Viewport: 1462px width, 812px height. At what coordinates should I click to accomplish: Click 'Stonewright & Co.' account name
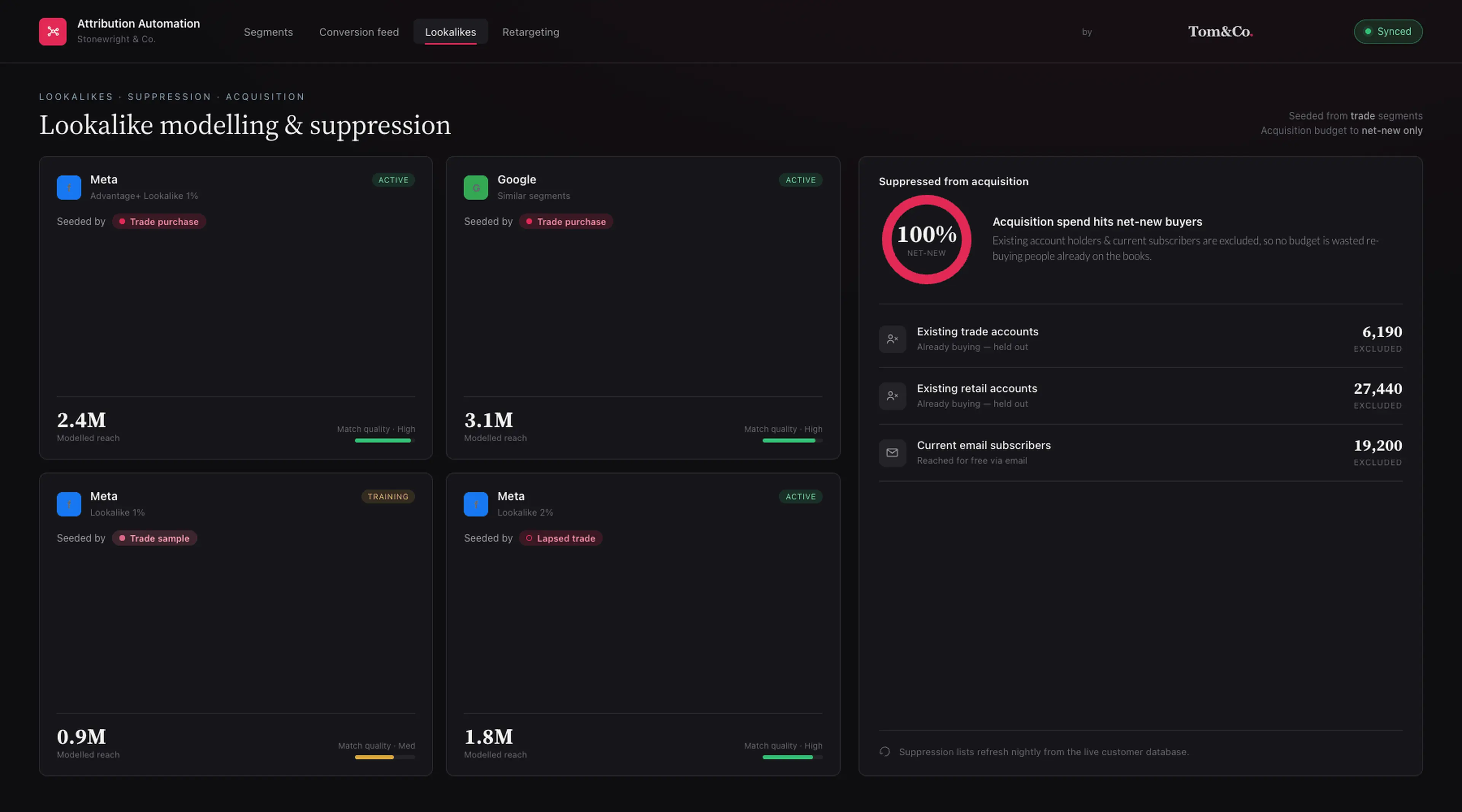pyautogui.click(x=116, y=39)
